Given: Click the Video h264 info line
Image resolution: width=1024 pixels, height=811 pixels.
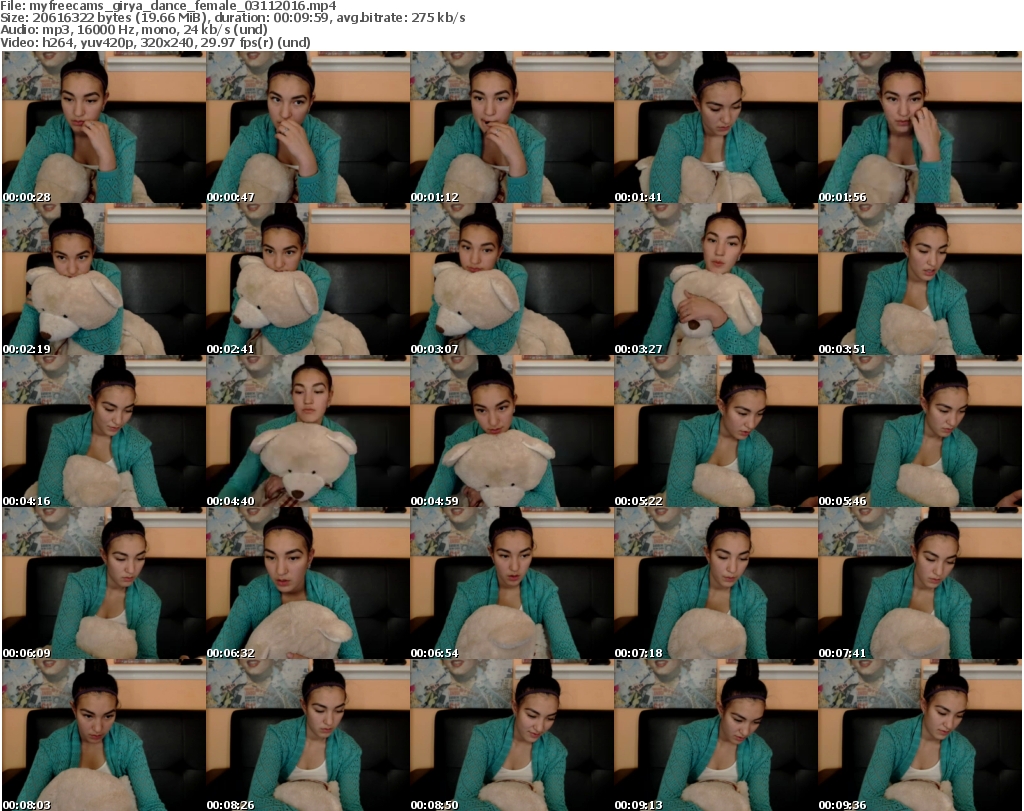Looking at the screenshot, I should click(156, 42).
